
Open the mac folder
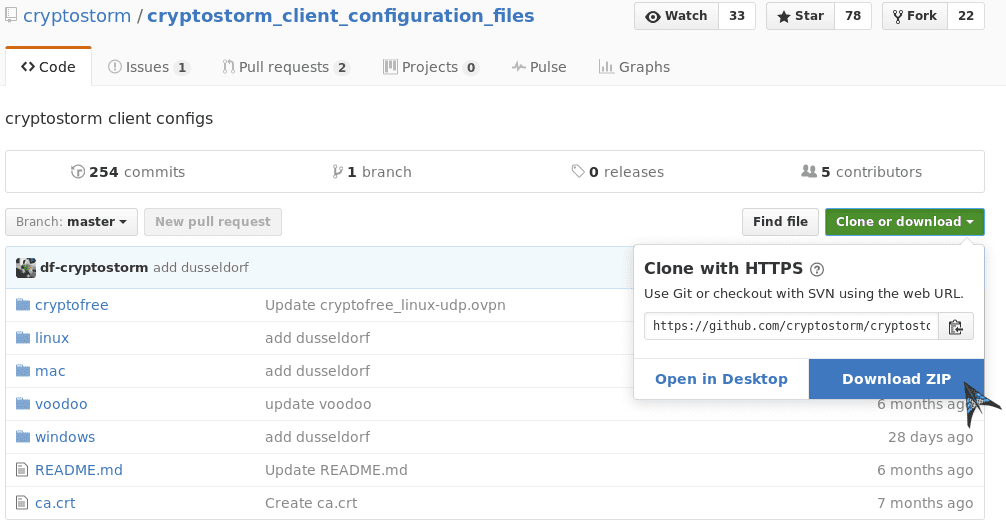(50, 371)
